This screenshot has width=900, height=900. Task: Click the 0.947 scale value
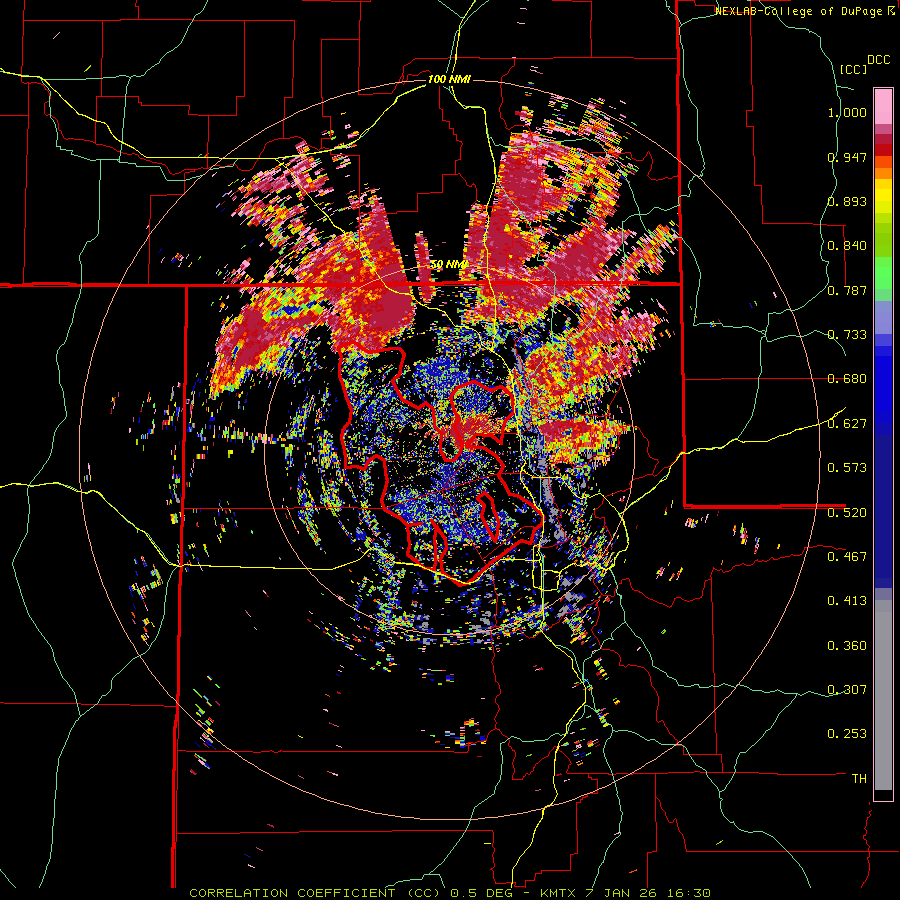(x=847, y=157)
